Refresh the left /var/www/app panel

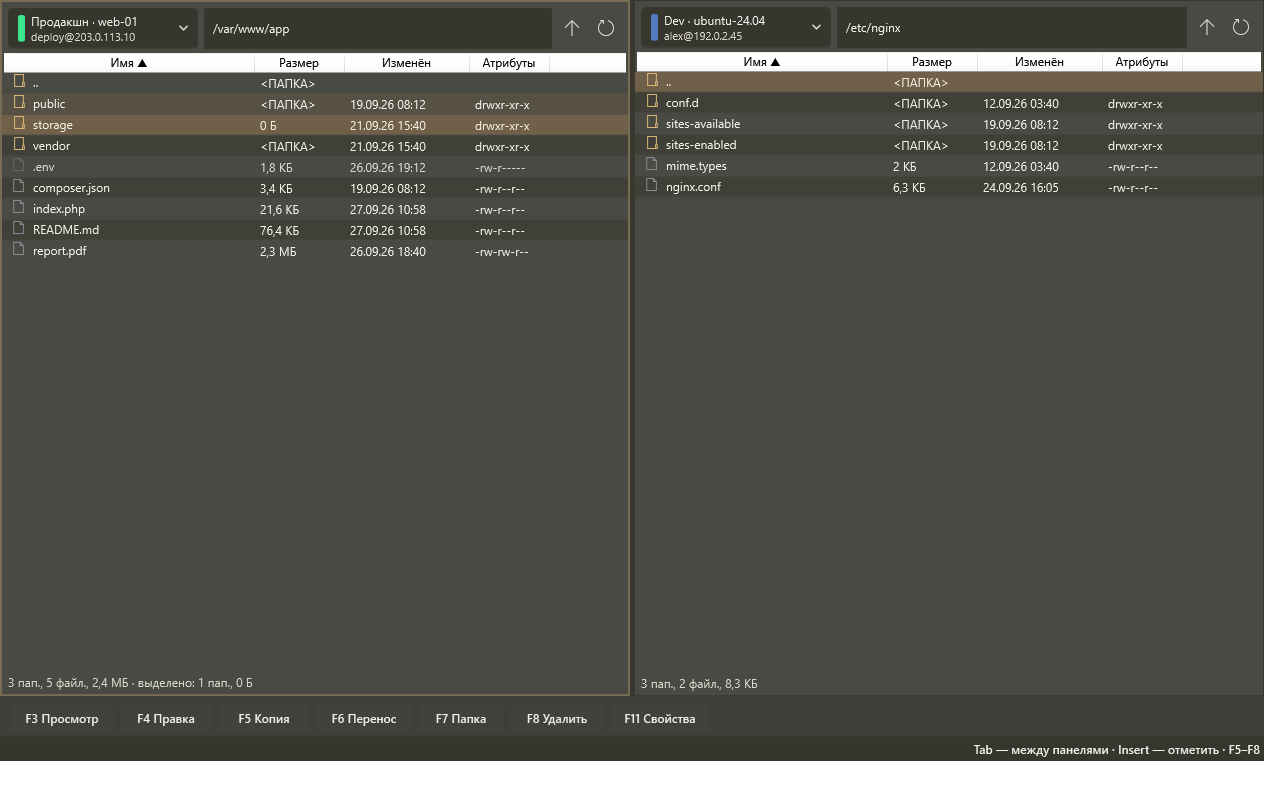coord(606,28)
